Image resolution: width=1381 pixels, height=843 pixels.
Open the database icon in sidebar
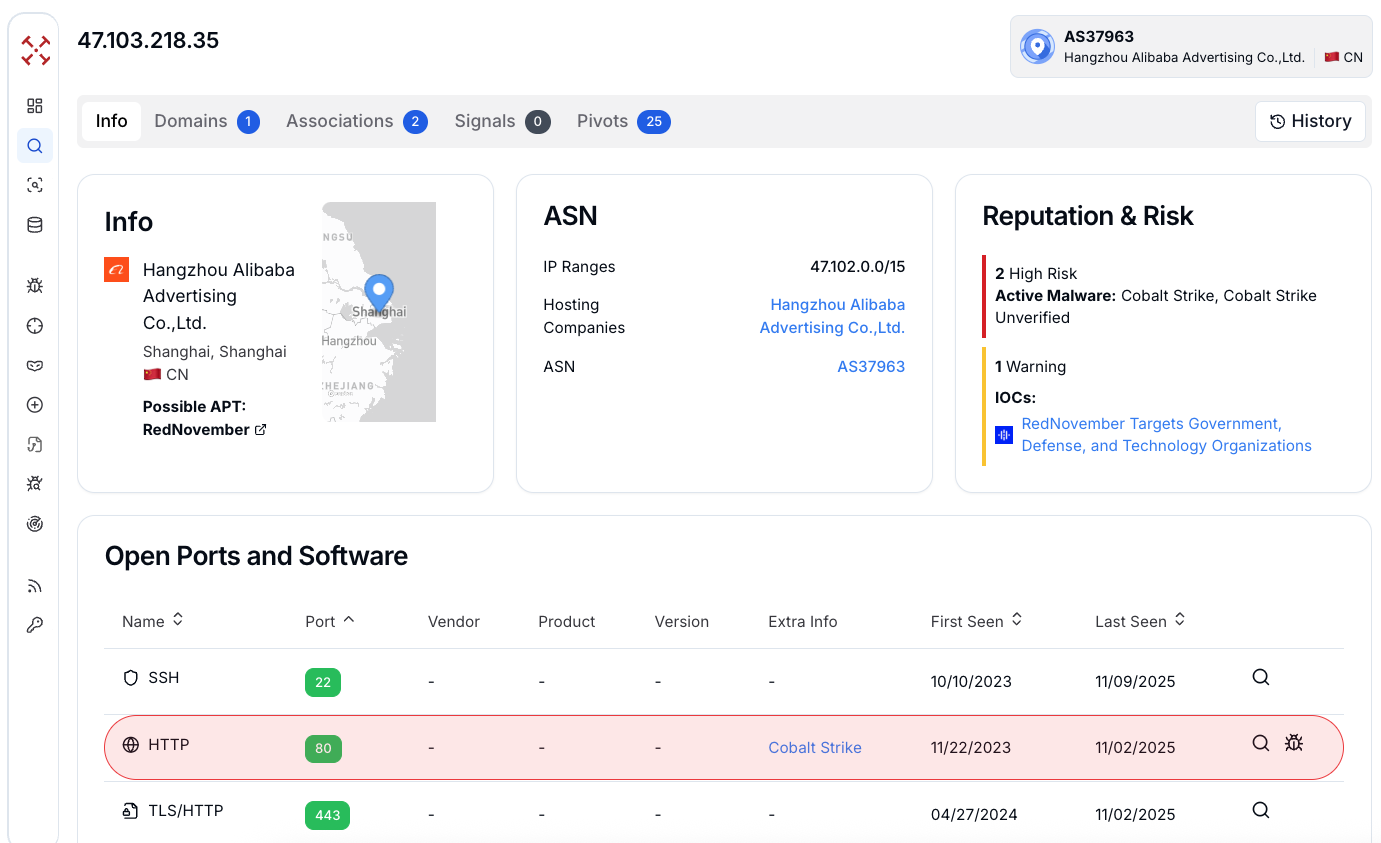tap(35, 225)
